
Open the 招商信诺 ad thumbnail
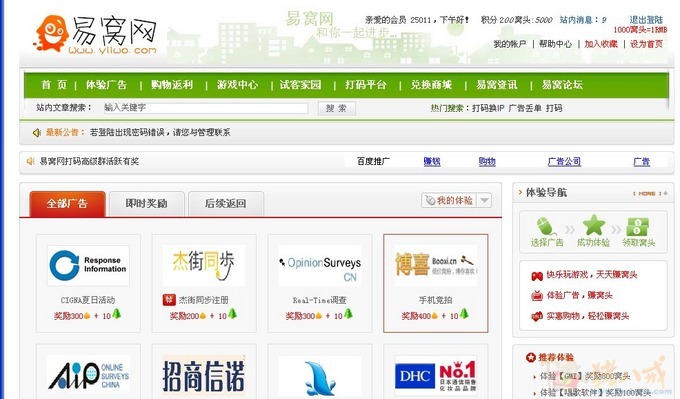[x=204, y=376]
